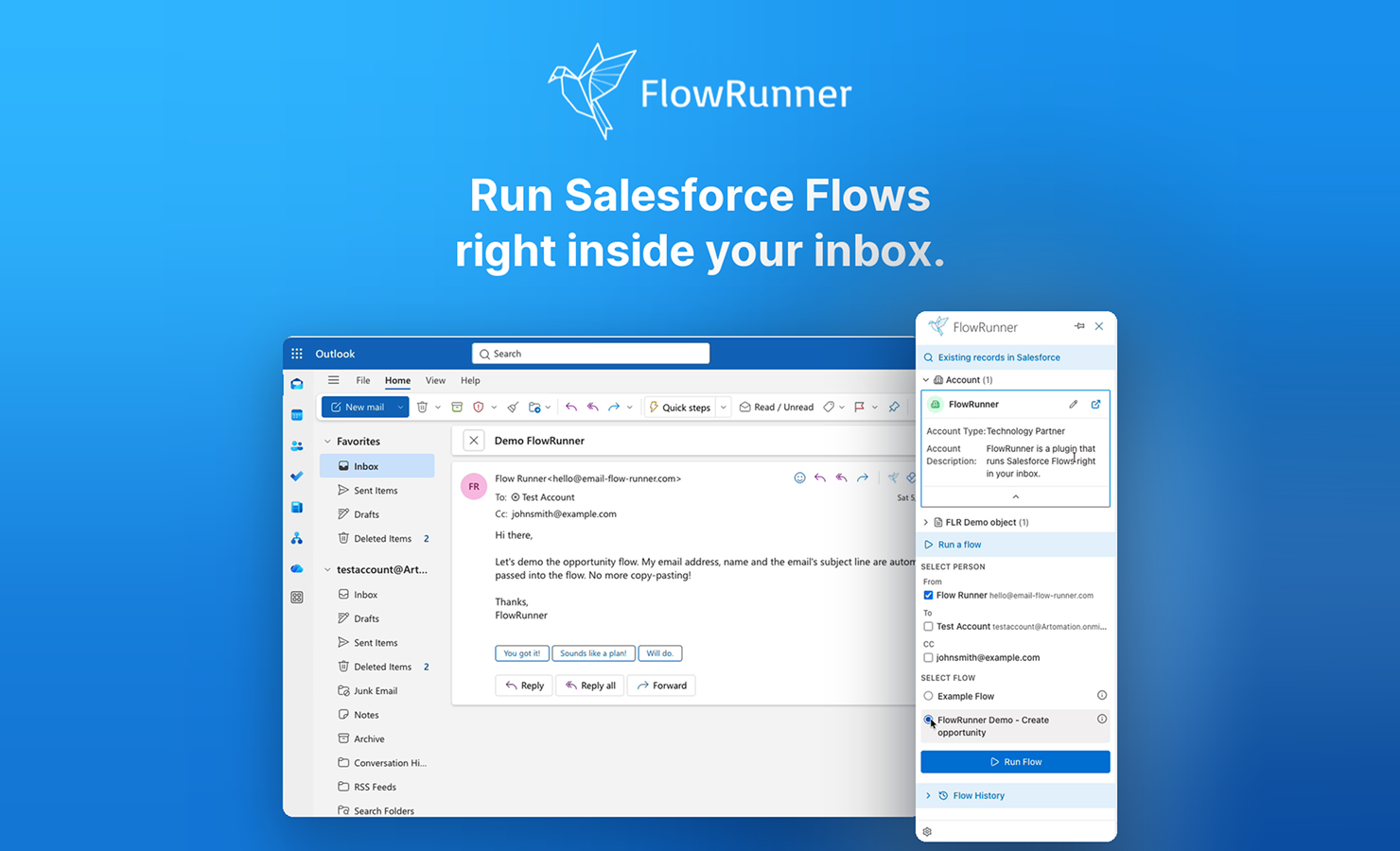Image resolution: width=1400 pixels, height=851 pixels.
Task: Open the OneDrive cloud icon in the left rail
Action: coord(297,568)
